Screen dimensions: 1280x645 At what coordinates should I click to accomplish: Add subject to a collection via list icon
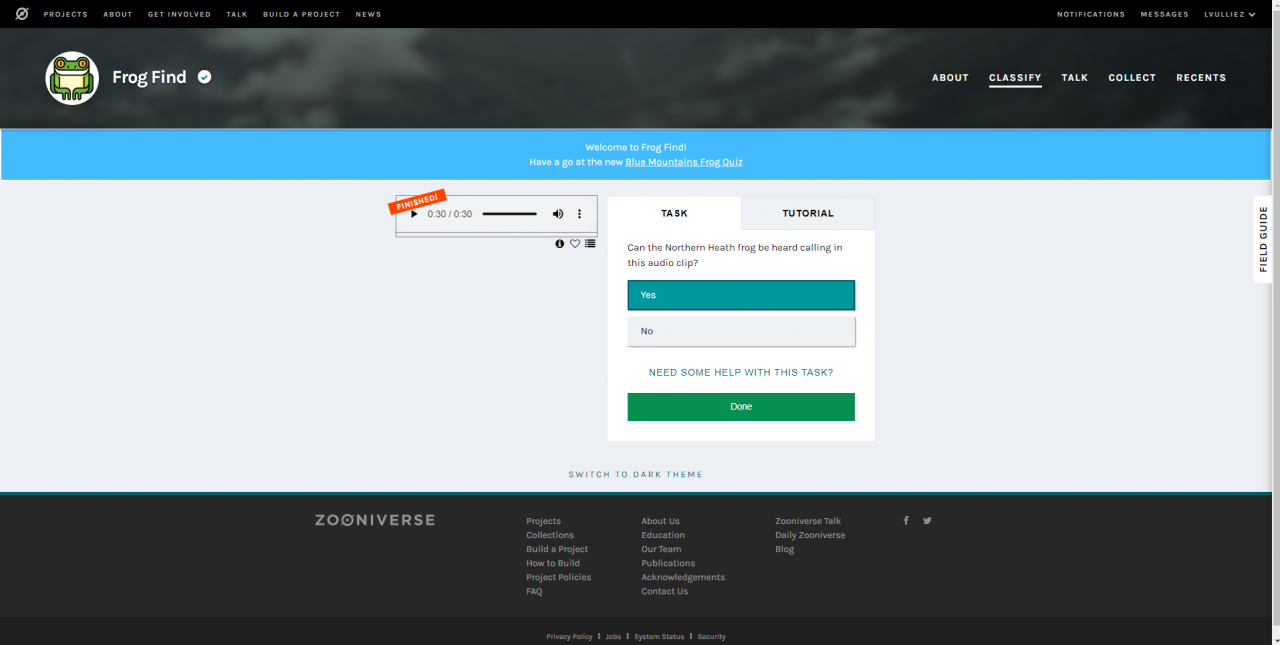590,244
